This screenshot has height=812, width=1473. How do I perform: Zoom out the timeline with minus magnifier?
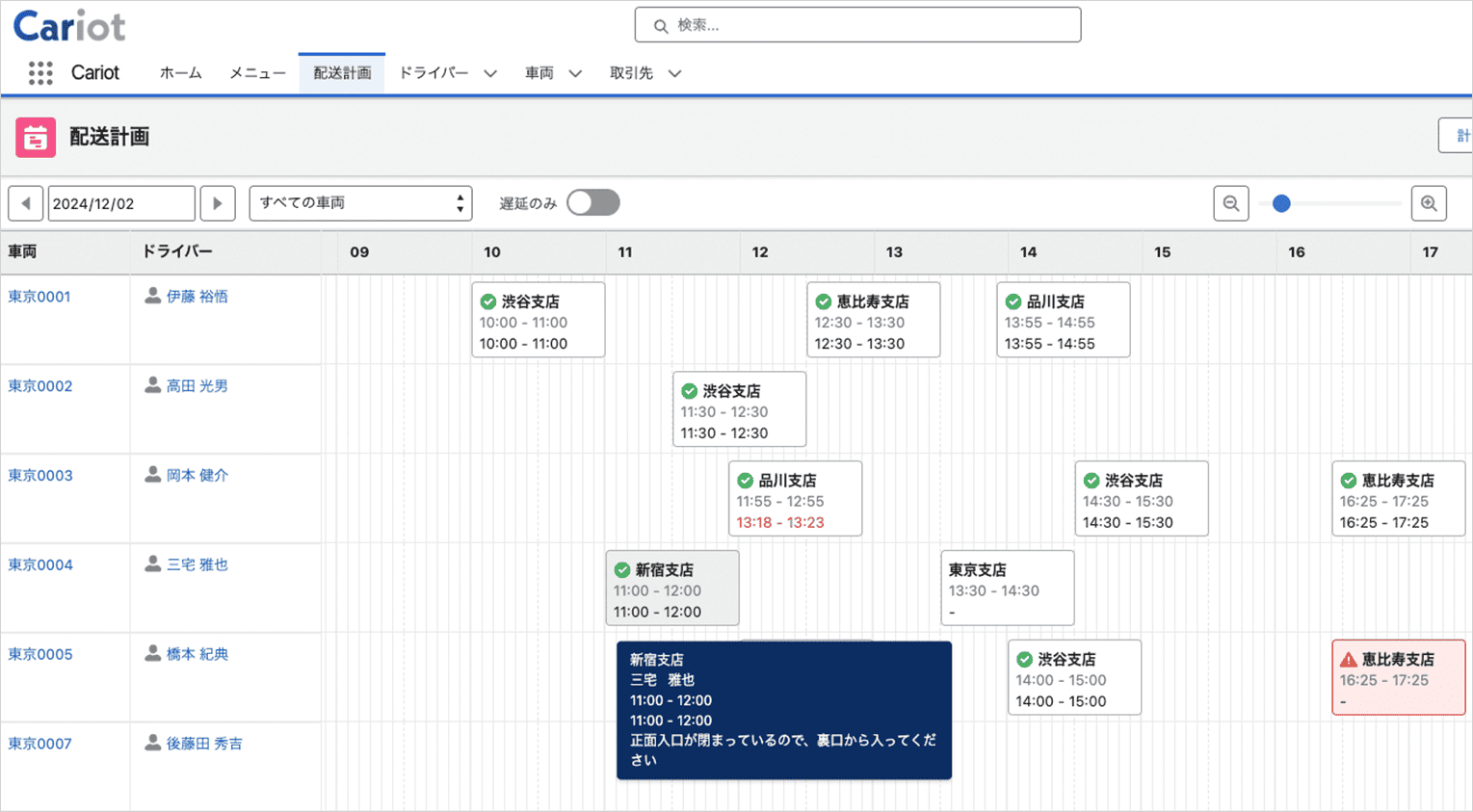coord(1230,203)
